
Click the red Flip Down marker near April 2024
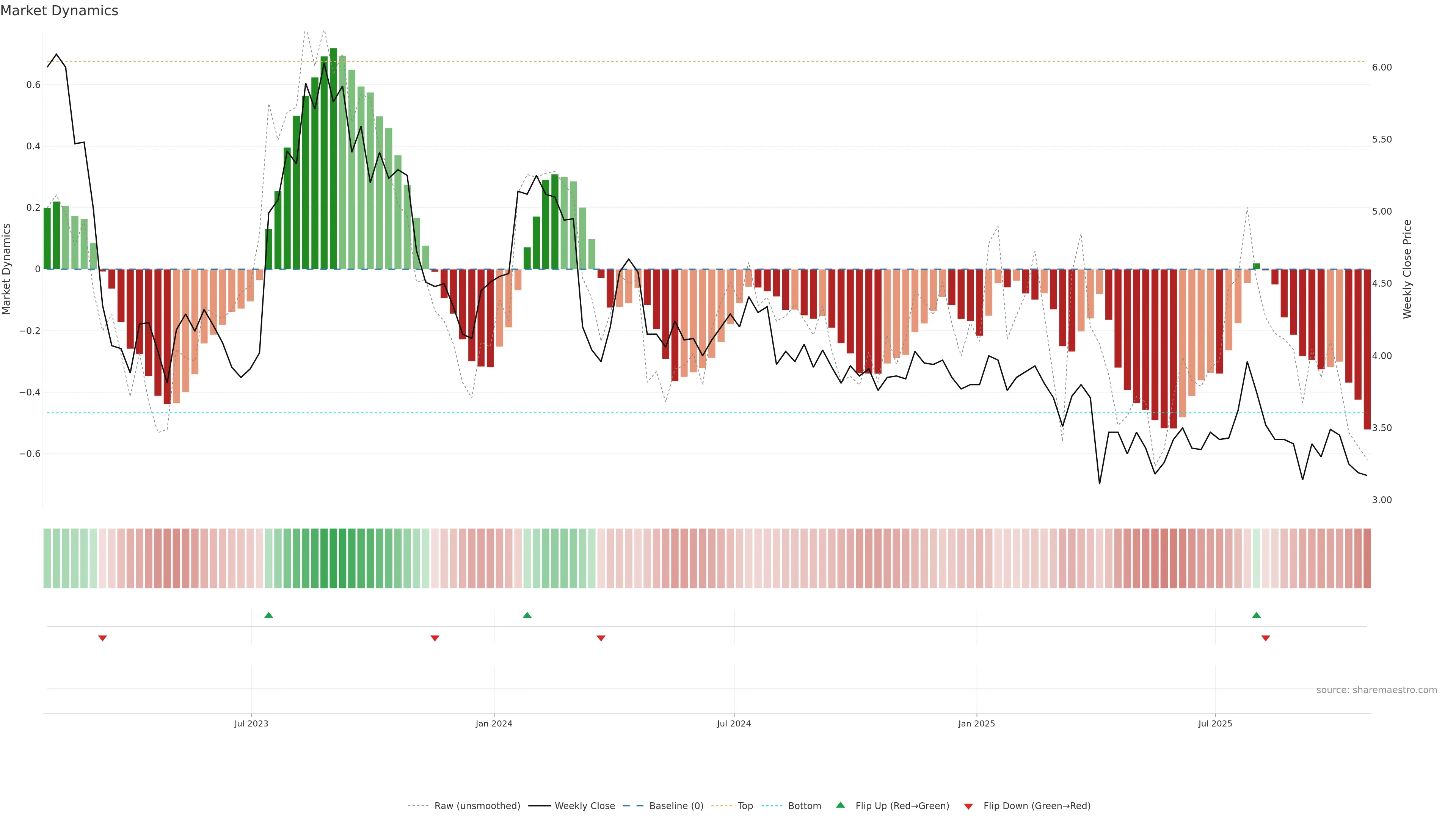click(601, 638)
